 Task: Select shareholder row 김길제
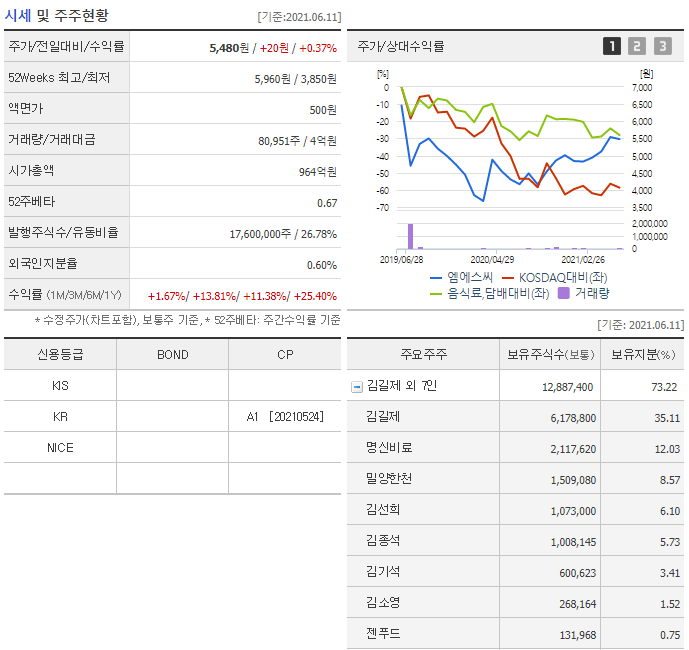[515, 417]
